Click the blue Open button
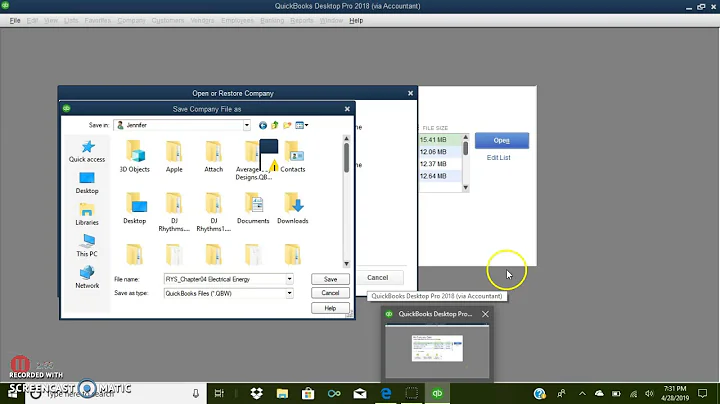 click(501, 140)
